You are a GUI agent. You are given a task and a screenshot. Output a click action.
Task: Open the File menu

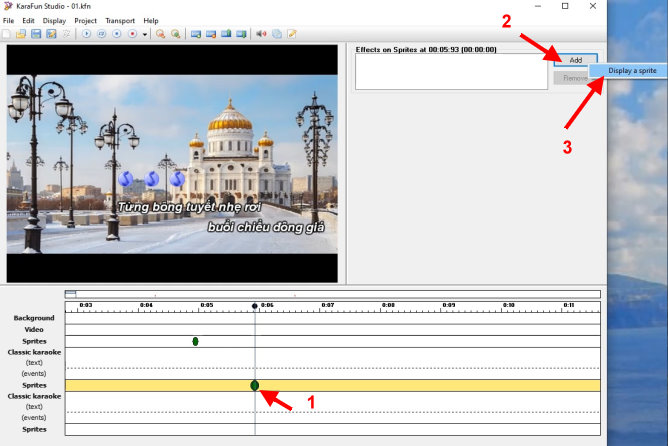pyautogui.click(x=10, y=20)
